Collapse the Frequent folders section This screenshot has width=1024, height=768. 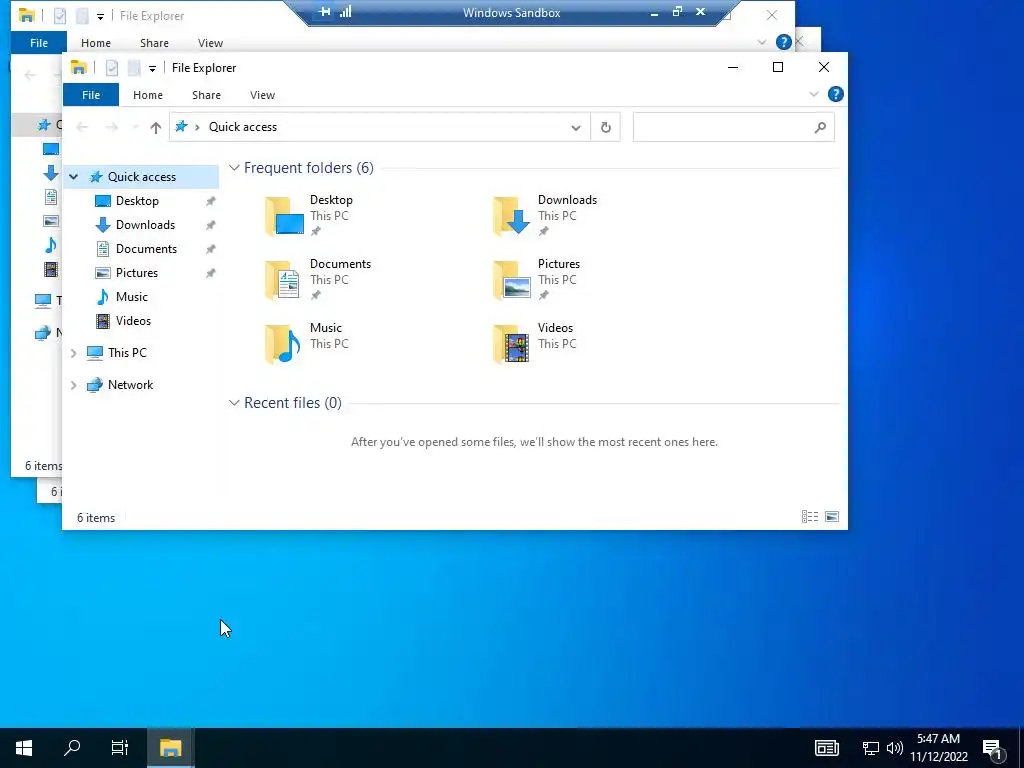[234, 168]
